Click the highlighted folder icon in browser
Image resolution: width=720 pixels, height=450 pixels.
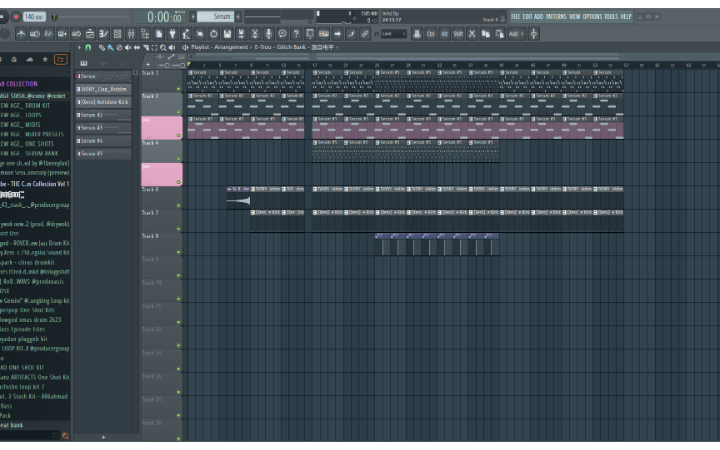pos(60,59)
